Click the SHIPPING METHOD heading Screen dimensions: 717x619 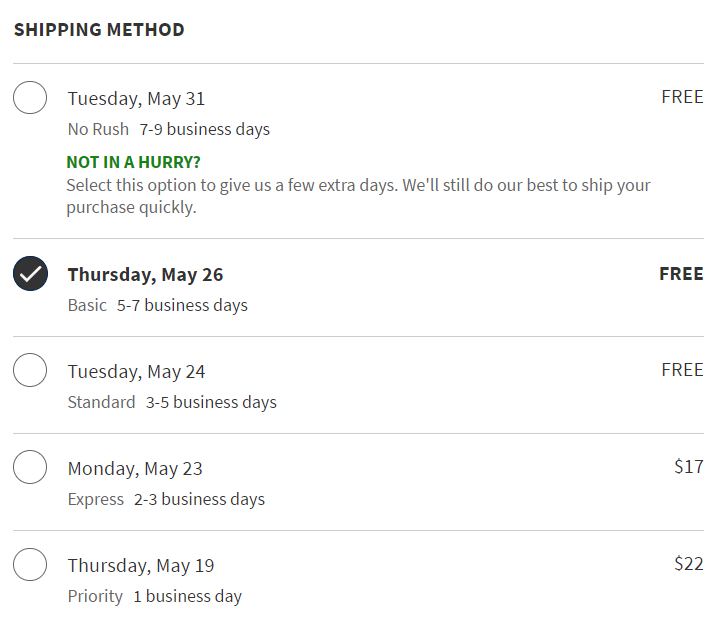pyautogui.click(x=99, y=30)
